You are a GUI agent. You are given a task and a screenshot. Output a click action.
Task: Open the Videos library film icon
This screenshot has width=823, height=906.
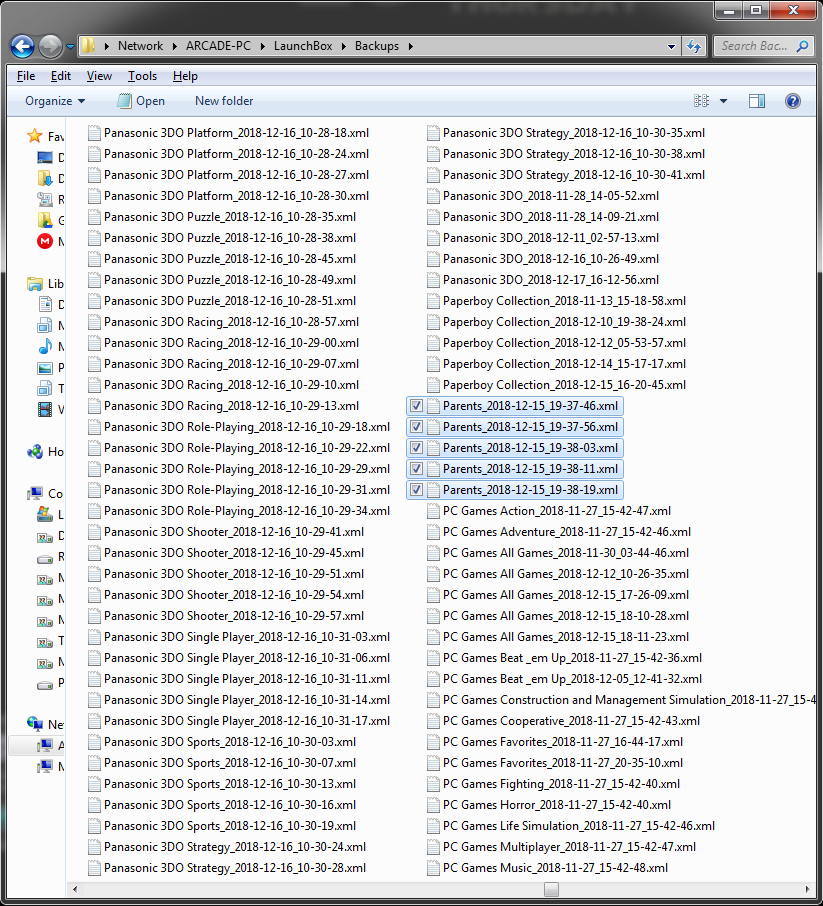[45, 409]
